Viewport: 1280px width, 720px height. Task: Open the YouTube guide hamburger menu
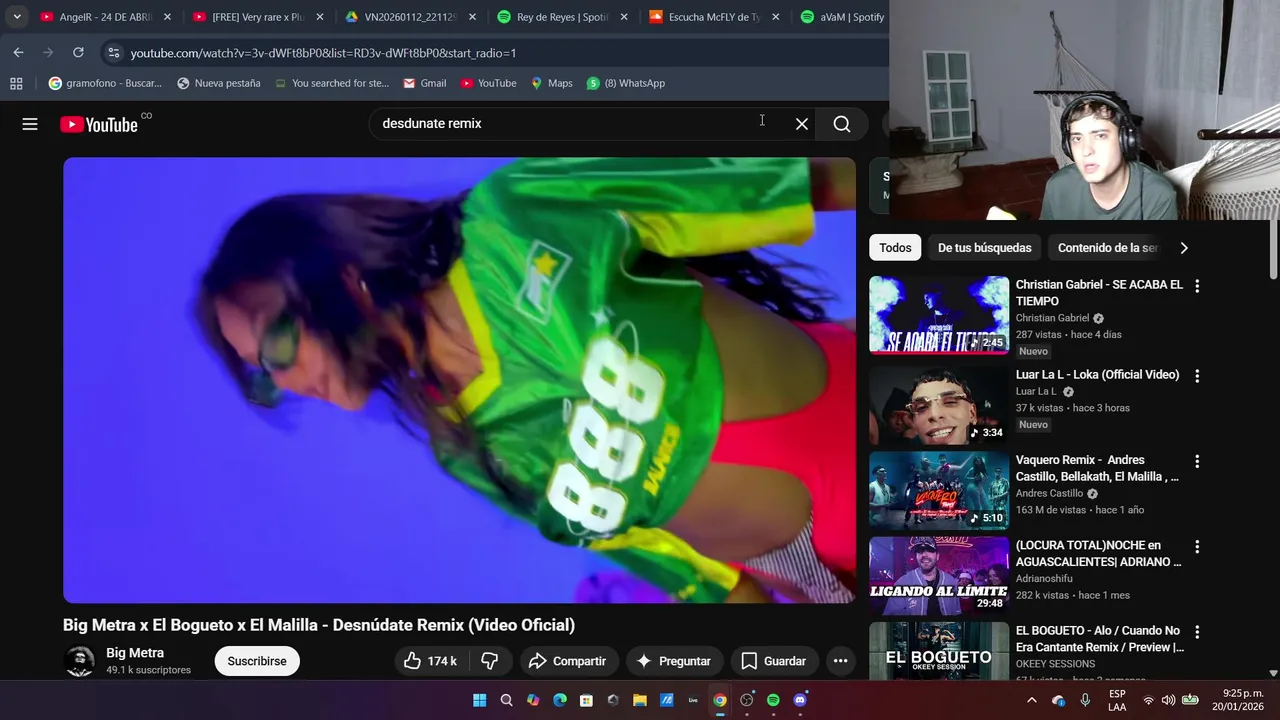point(30,124)
